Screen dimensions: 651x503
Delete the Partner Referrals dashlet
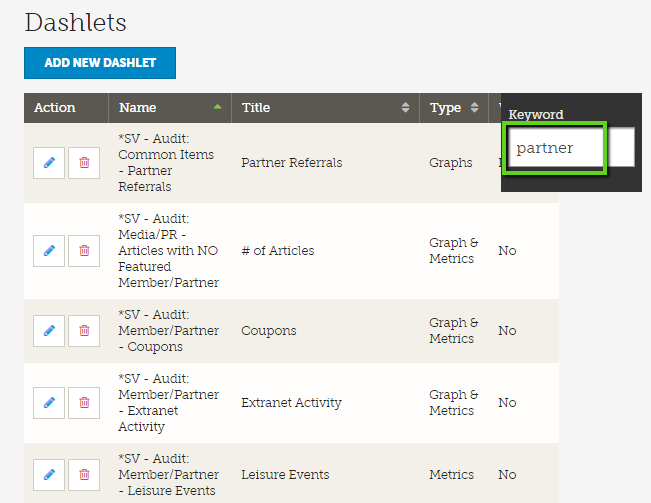84,163
